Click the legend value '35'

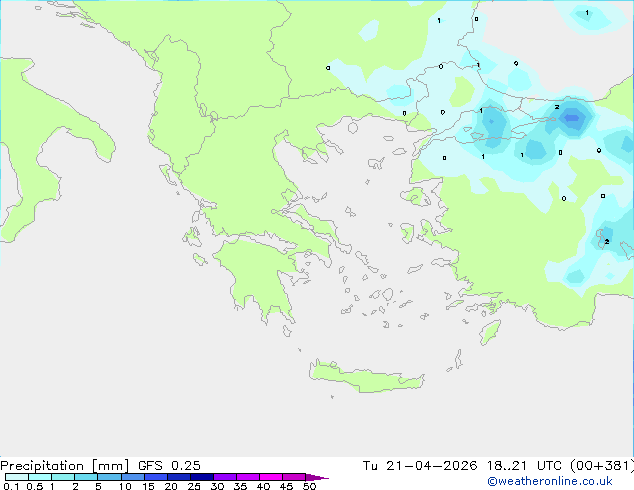coord(240,486)
